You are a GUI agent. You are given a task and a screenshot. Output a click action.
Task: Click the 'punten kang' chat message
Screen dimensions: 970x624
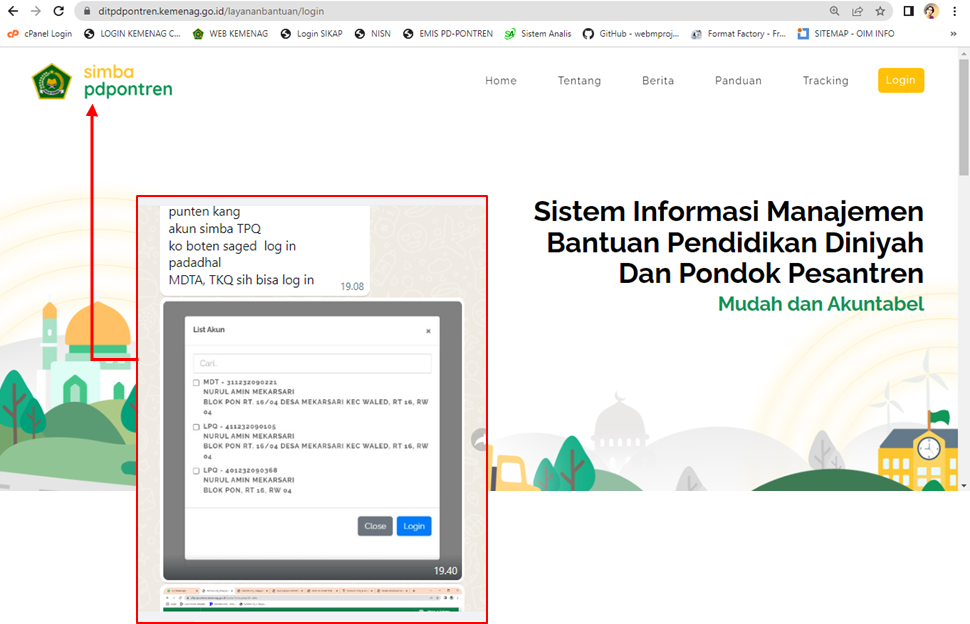tap(265, 249)
